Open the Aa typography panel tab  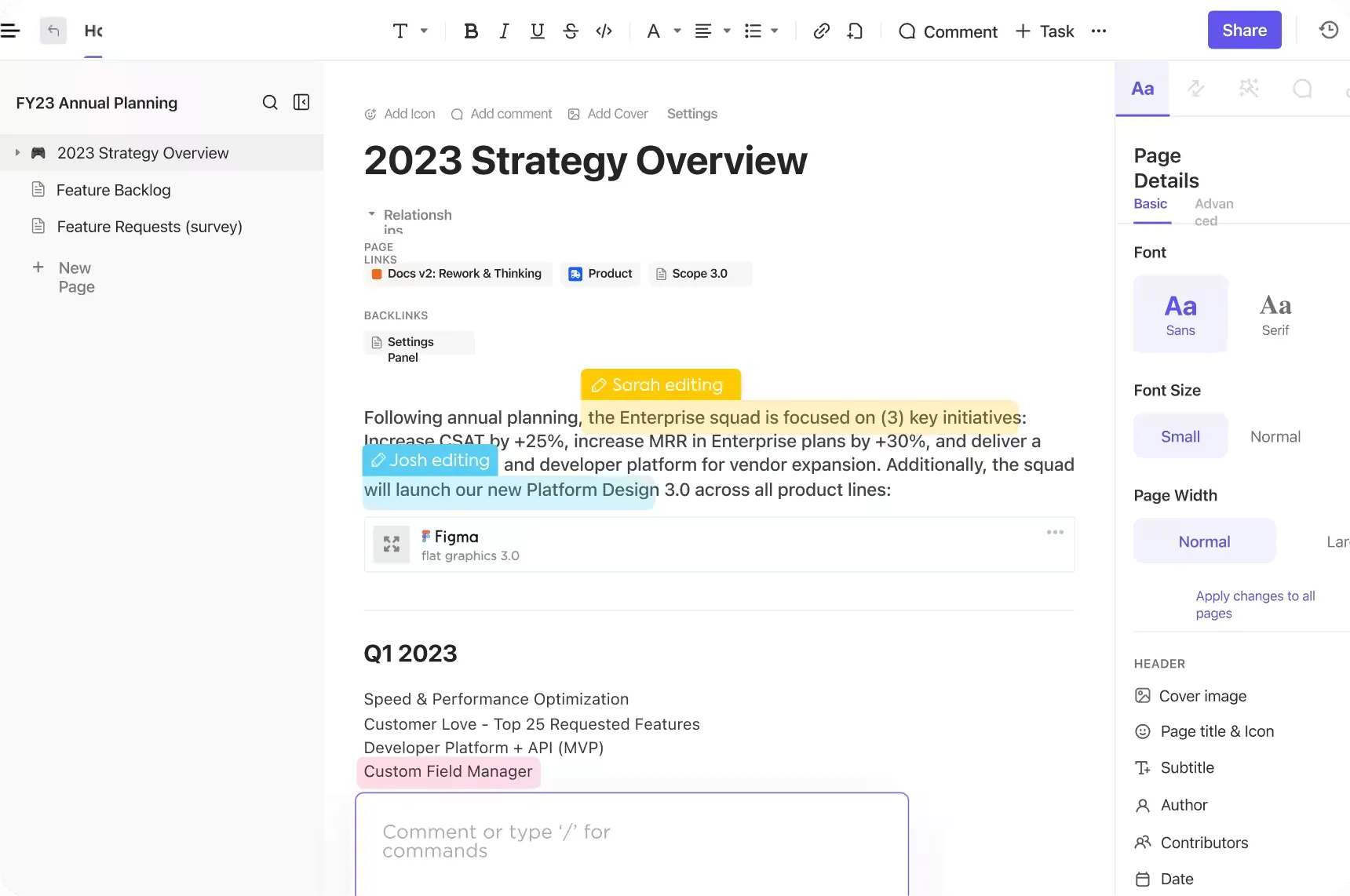point(1143,89)
